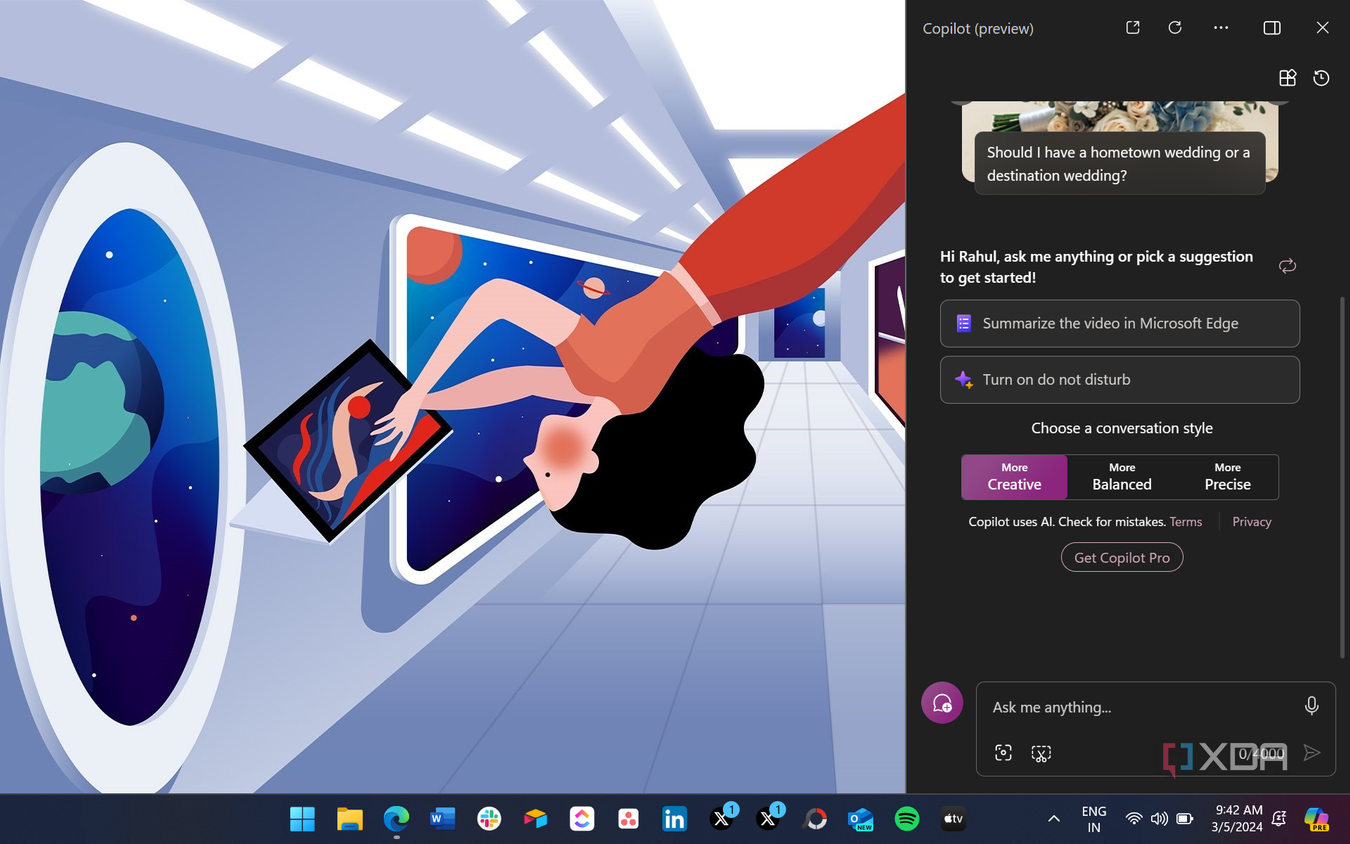Refresh suggestions with the circular arrows icon
Image resolution: width=1350 pixels, height=844 pixels.
tap(1287, 266)
